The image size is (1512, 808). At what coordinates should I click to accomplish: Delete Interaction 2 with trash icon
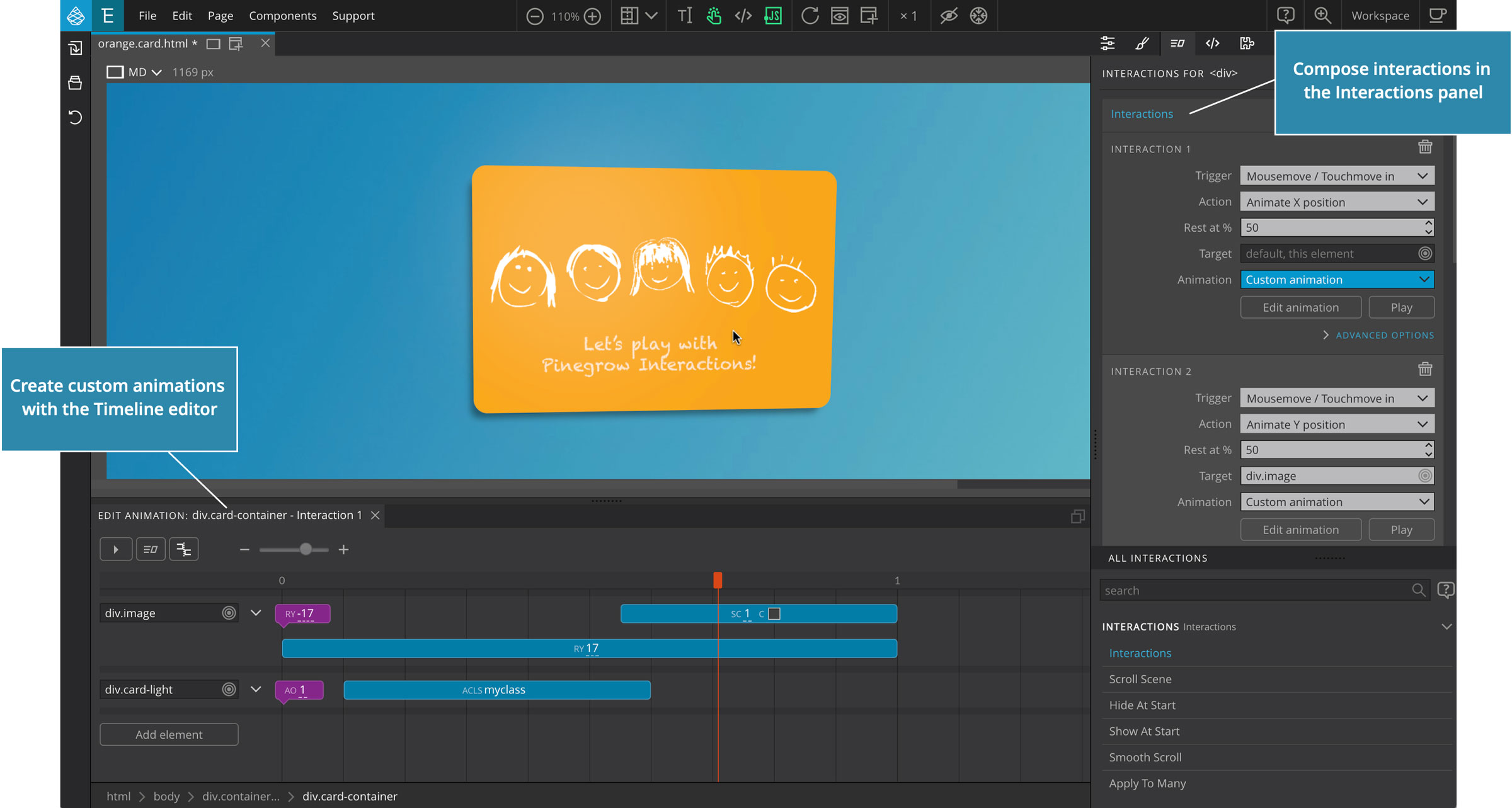(1425, 370)
